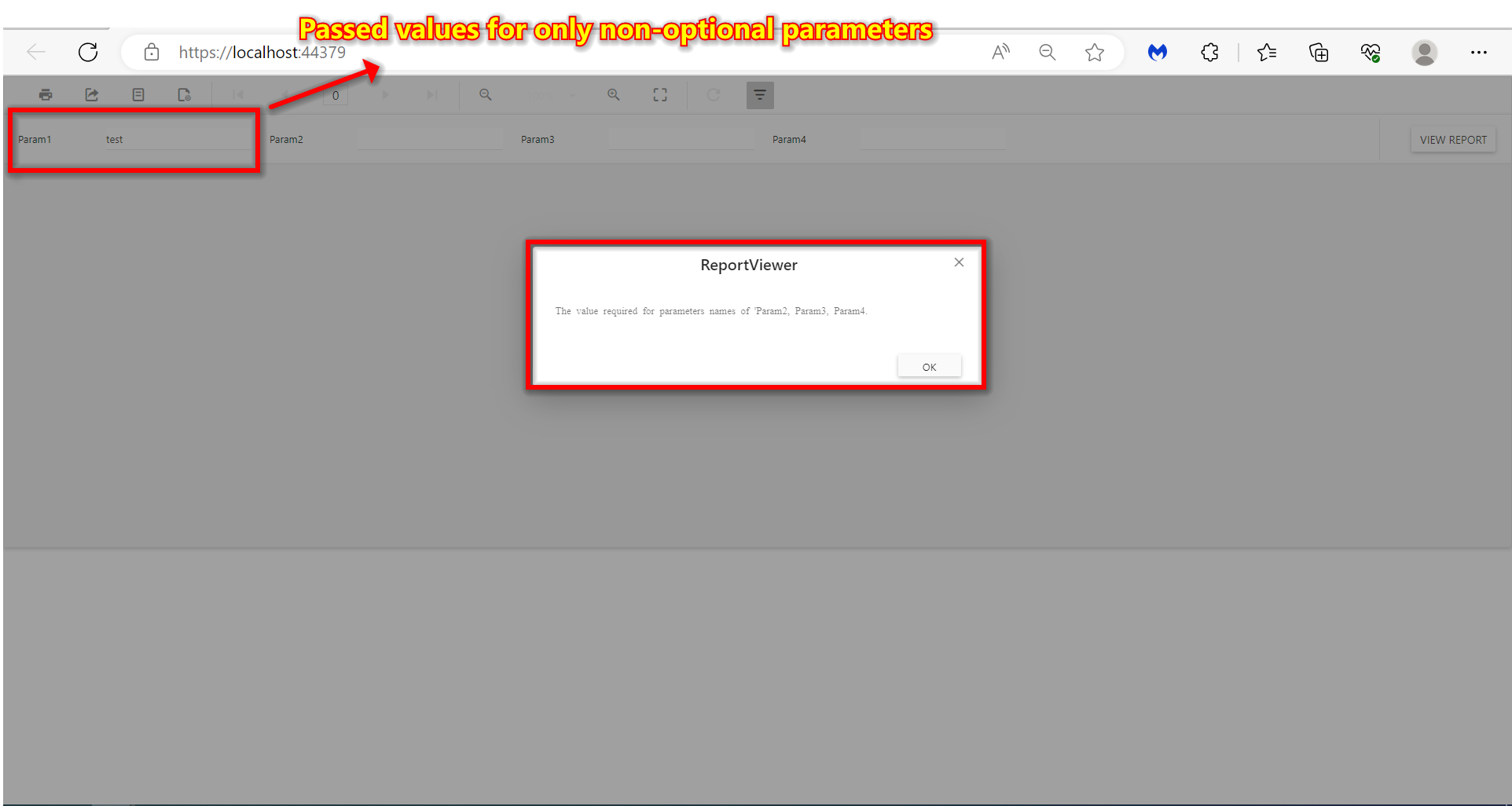The height and width of the screenshot is (806, 1512).
Task: Open the Malwarebytes extension icon
Action: (1158, 52)
